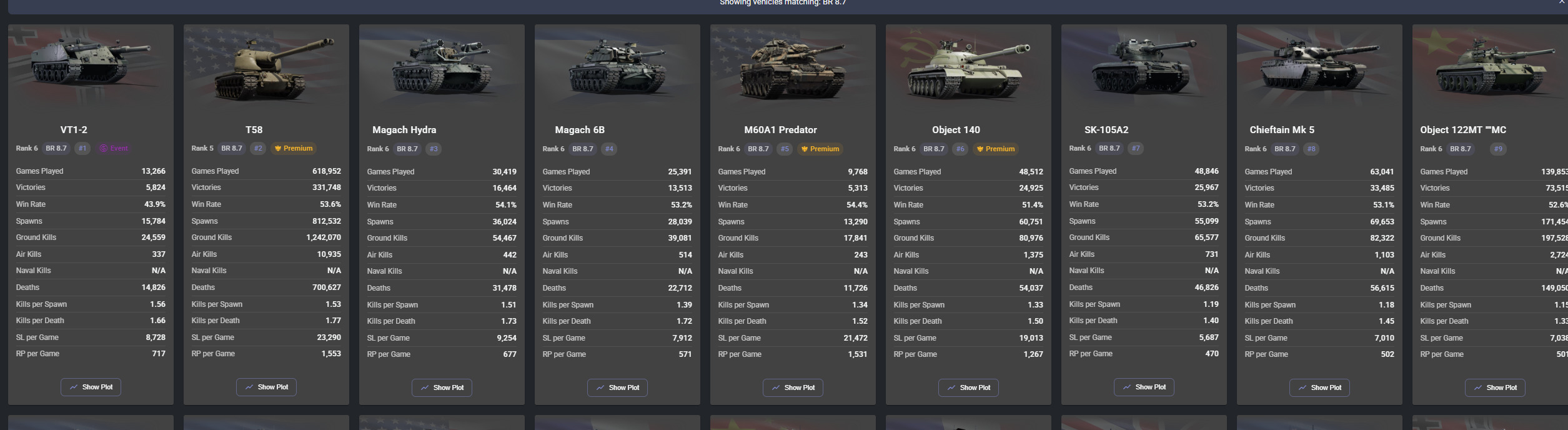Click the Premium badge on Object 140

pyautogui.click(x=996, y=149)
